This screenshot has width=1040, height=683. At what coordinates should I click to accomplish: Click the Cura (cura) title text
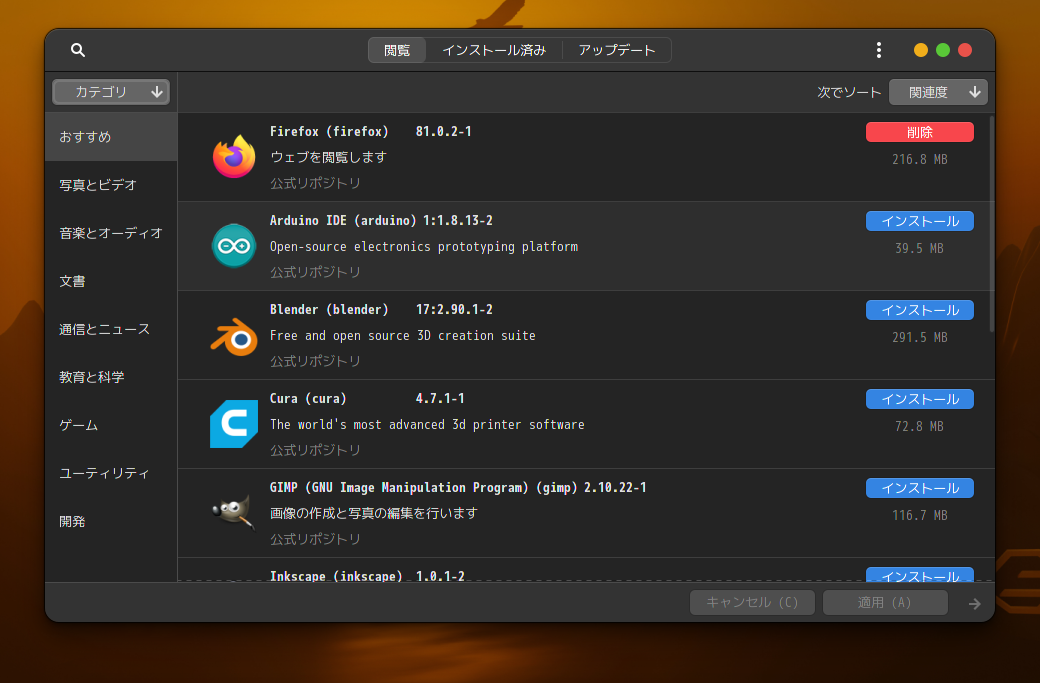pos(308,398)
